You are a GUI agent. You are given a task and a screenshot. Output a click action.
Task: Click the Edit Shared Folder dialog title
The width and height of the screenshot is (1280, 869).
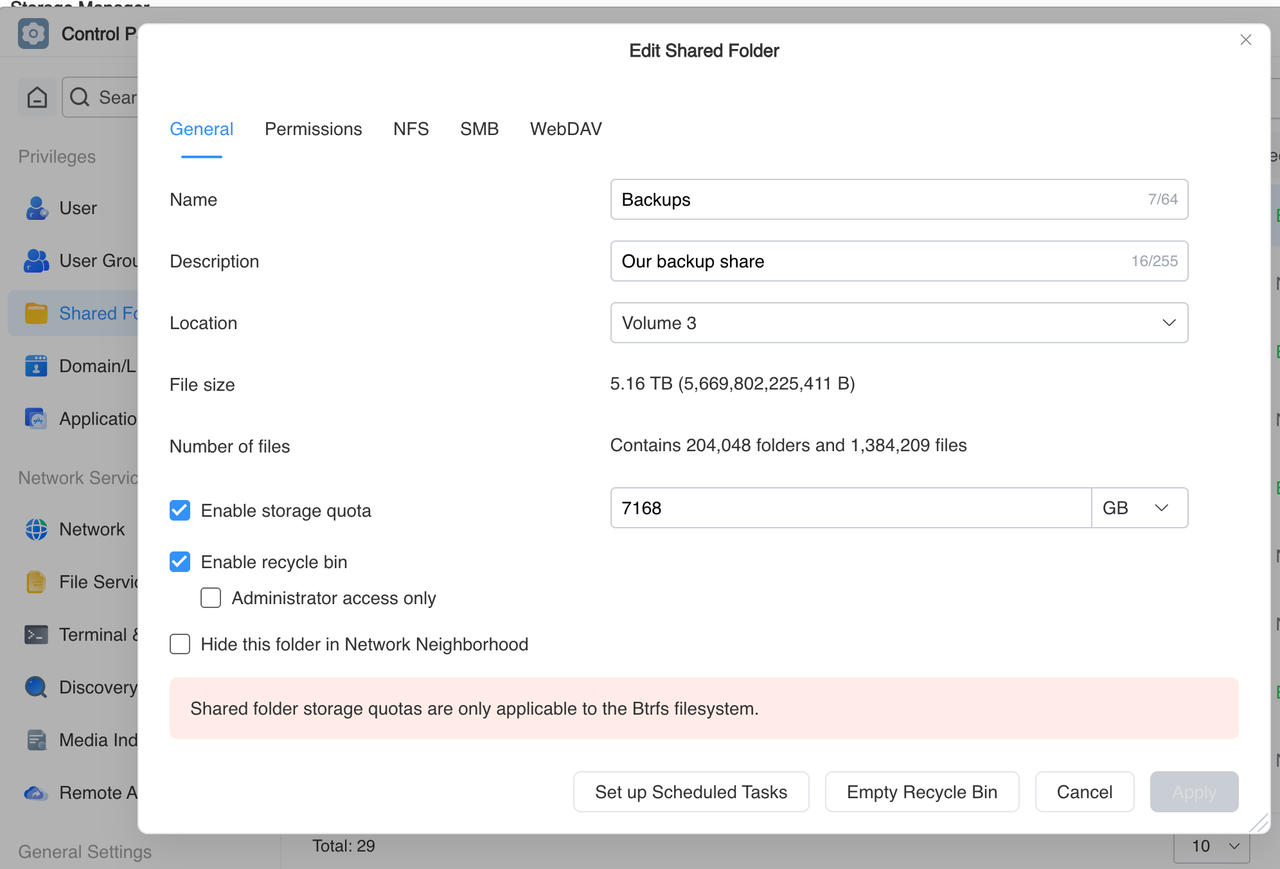704,51
